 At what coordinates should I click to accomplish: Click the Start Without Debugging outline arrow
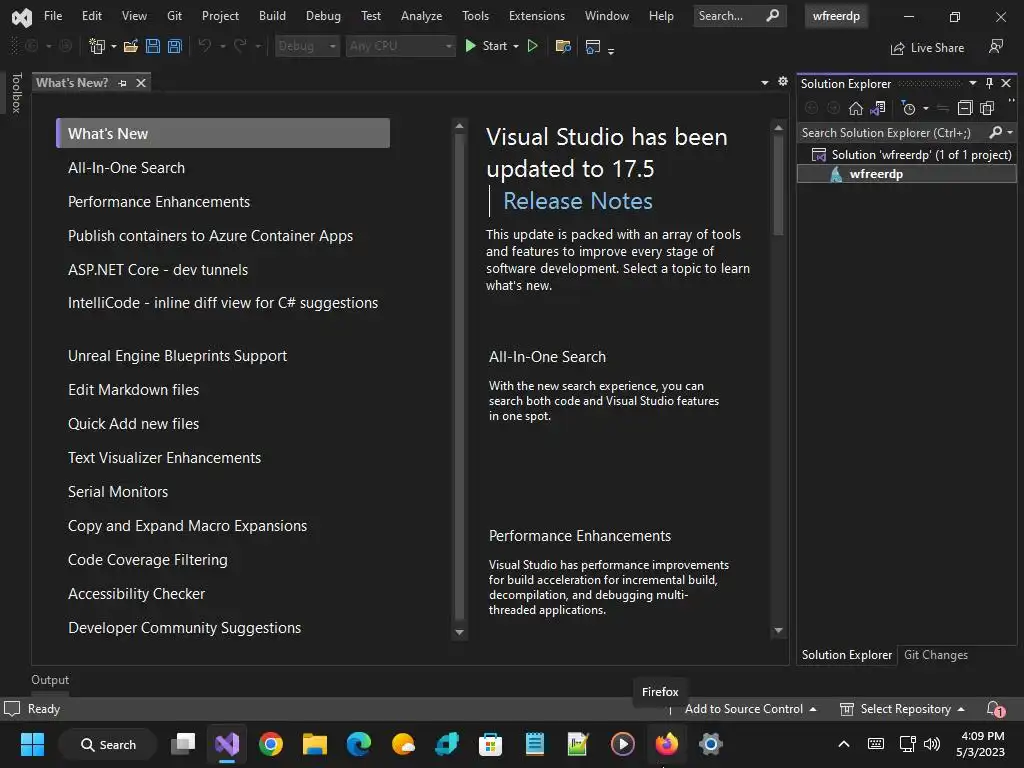532,46
